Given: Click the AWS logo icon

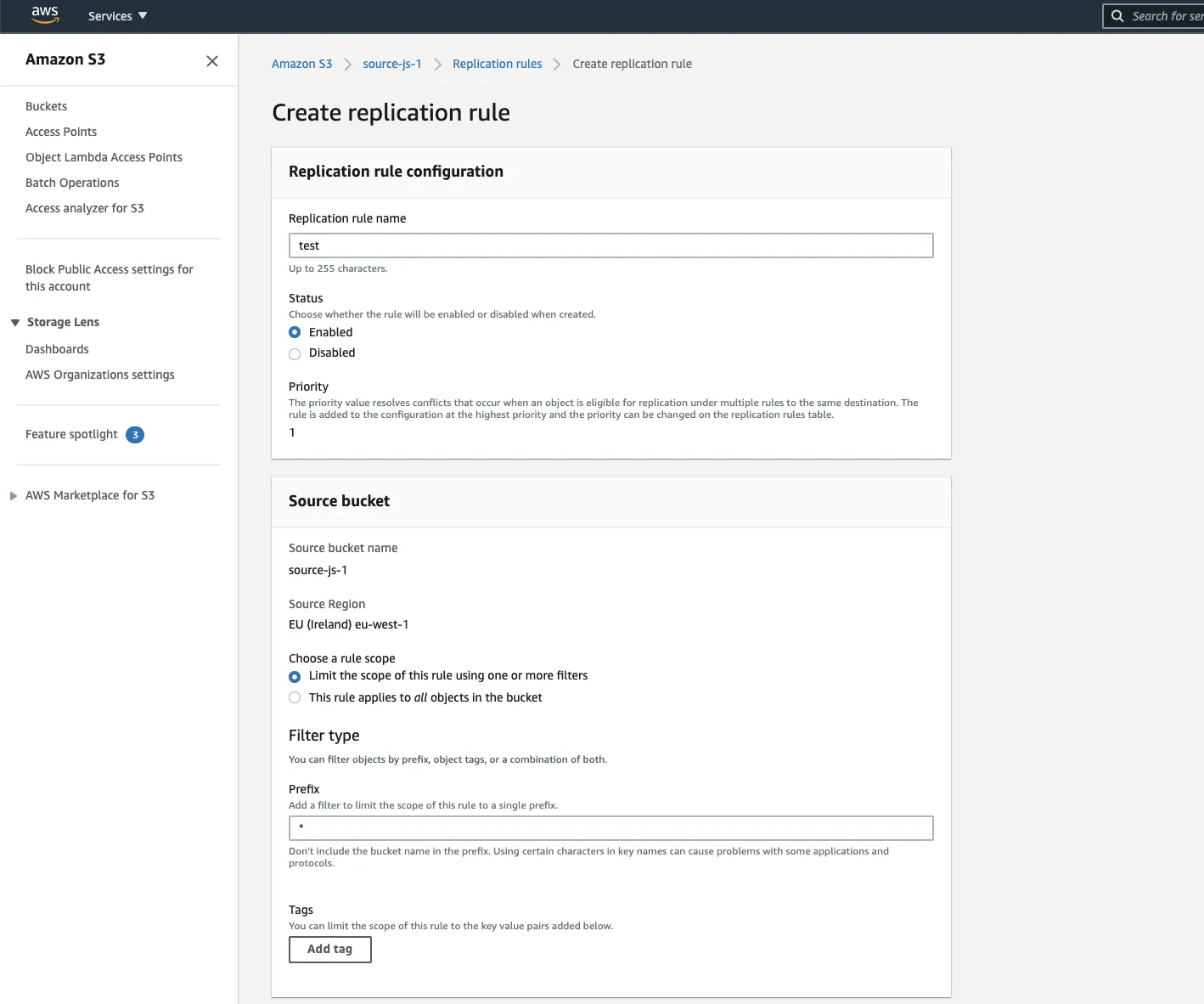Looking at the screenshot, I should [45, 14].
